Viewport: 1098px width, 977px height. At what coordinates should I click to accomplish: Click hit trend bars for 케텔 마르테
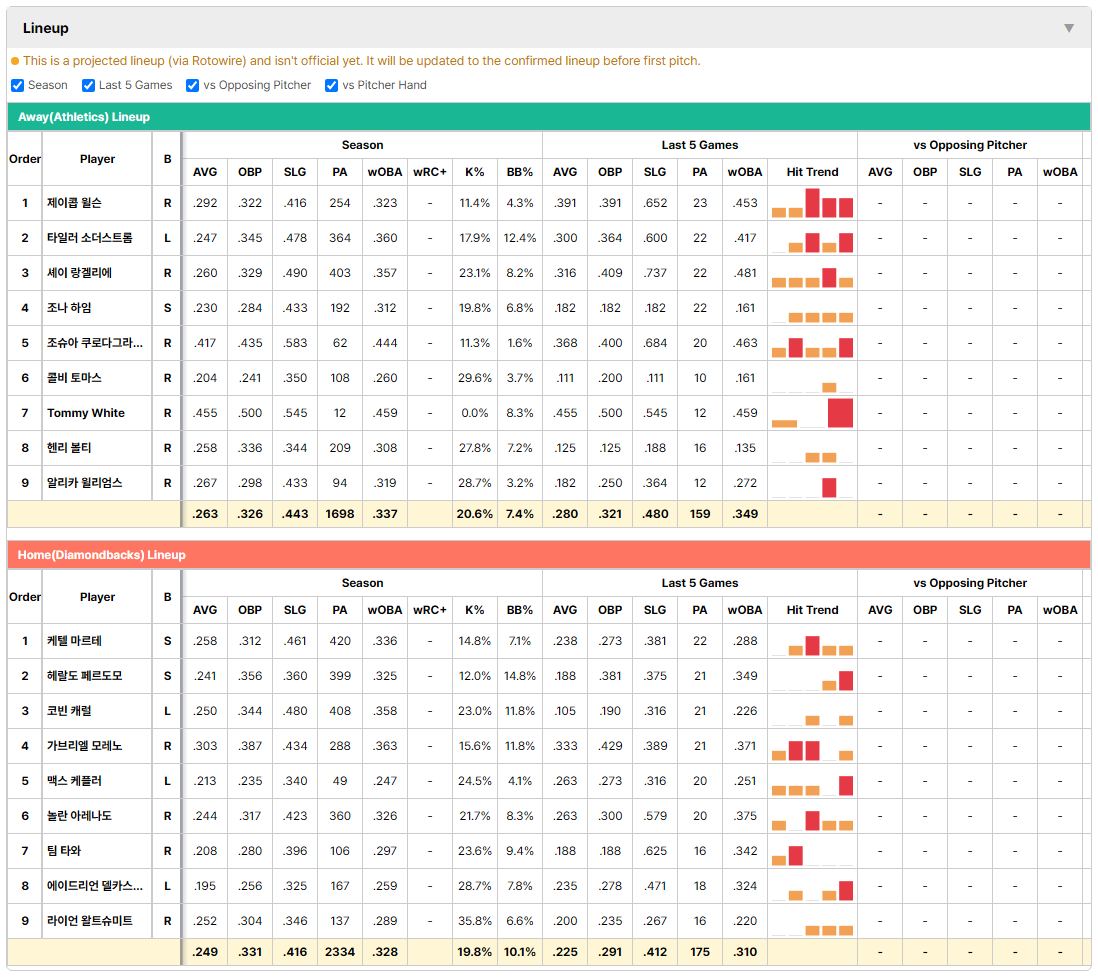(x=812, y=641)
